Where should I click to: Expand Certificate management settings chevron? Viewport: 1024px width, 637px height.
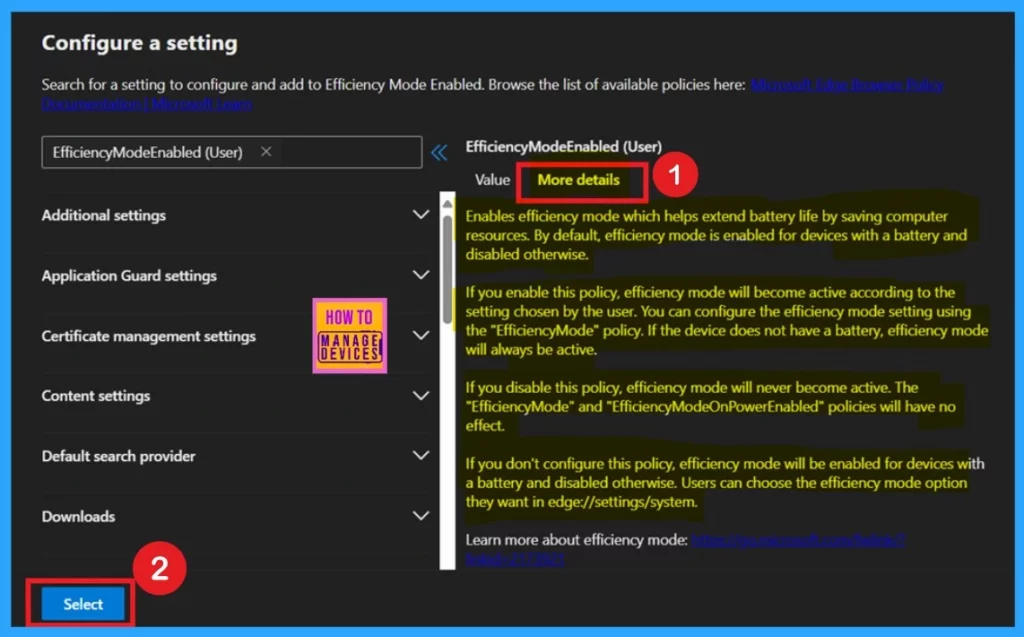click(x=421, y=335)
